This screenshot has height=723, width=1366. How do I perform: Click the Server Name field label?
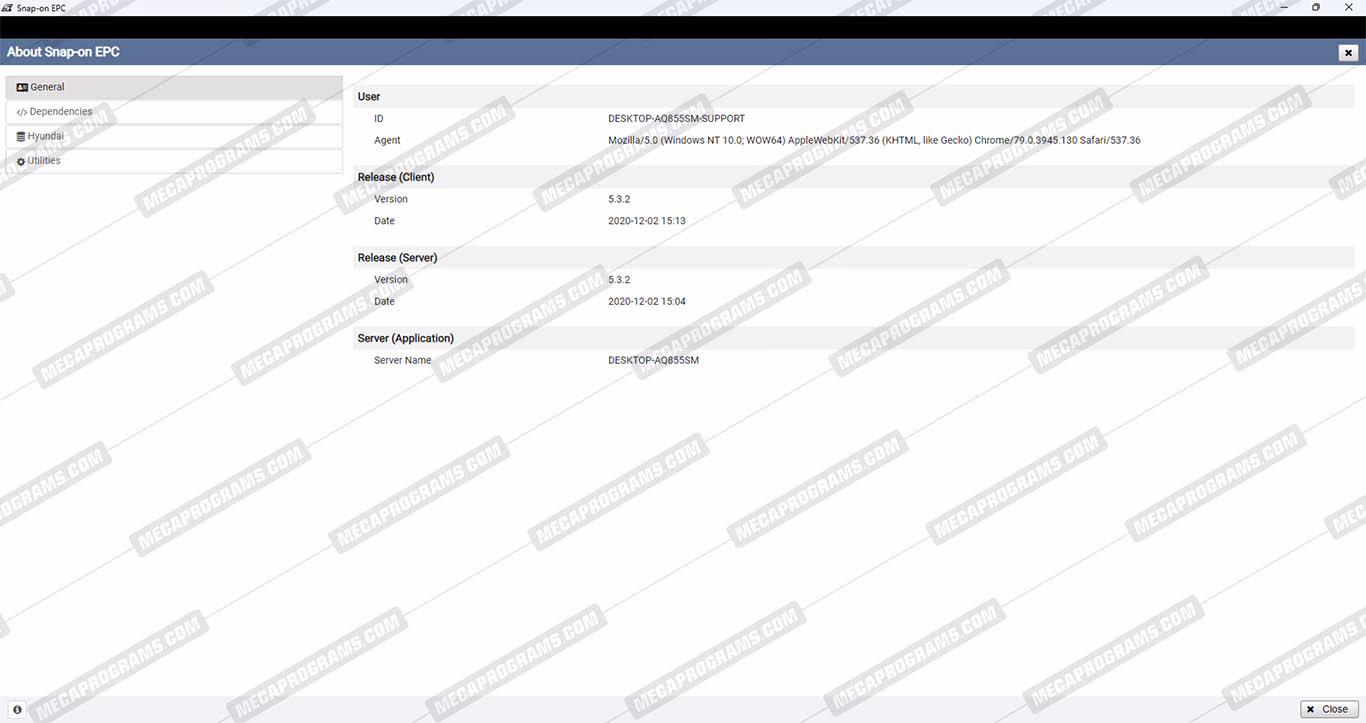pyautogui.click(x=403, y=361)
